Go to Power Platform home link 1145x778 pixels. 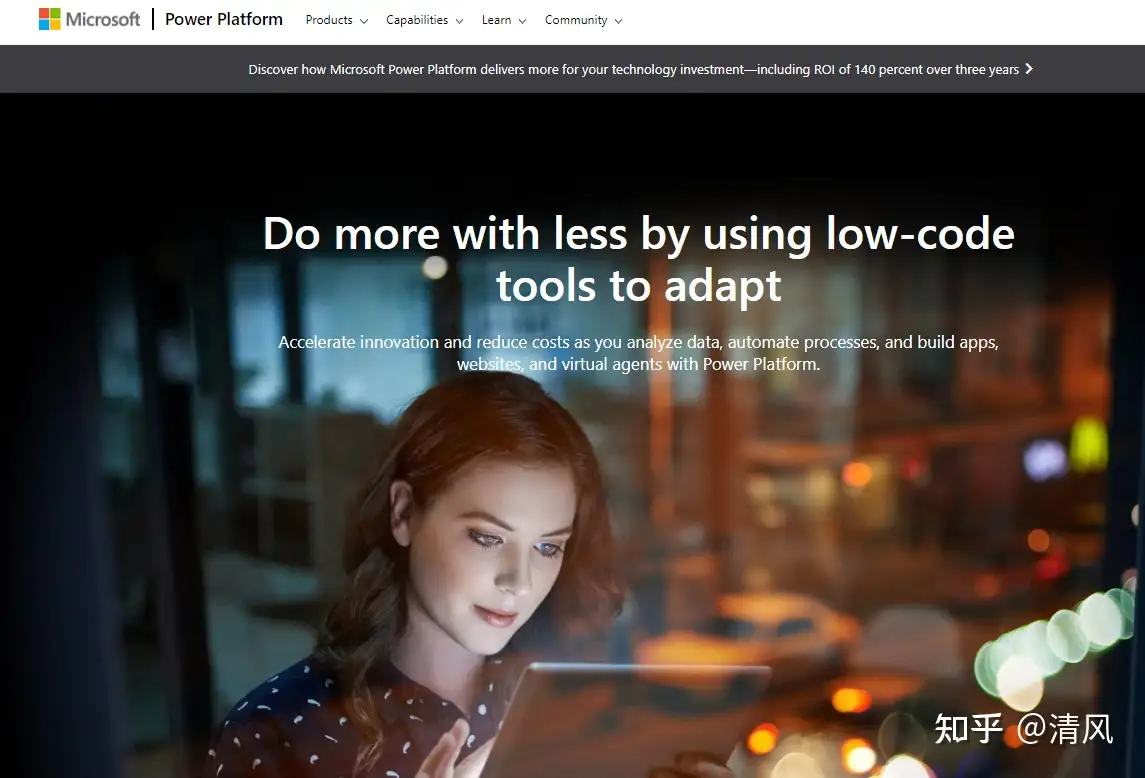pyautogui.click(x=223, y=19)
